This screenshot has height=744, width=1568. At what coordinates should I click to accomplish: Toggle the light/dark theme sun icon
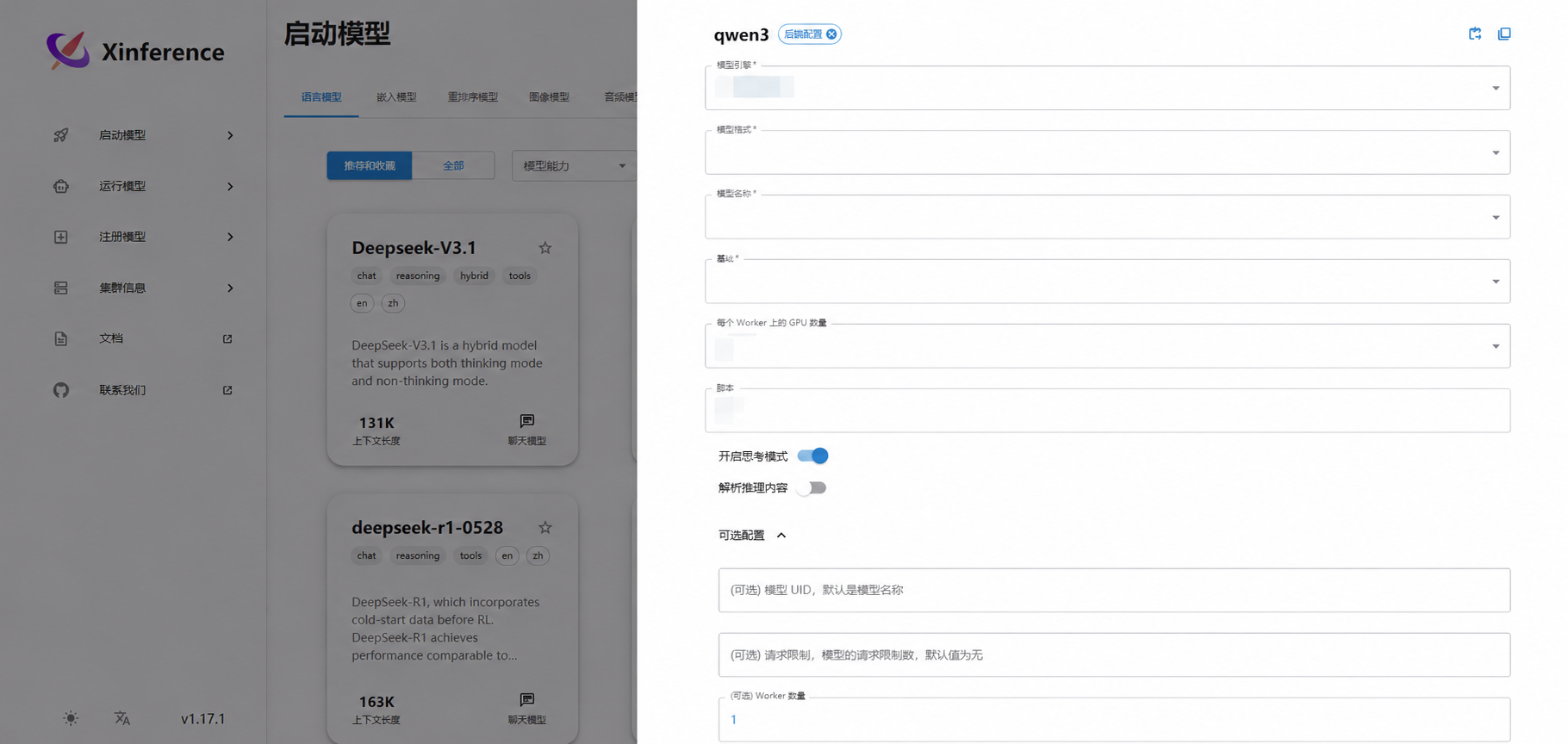coord(71,718)
